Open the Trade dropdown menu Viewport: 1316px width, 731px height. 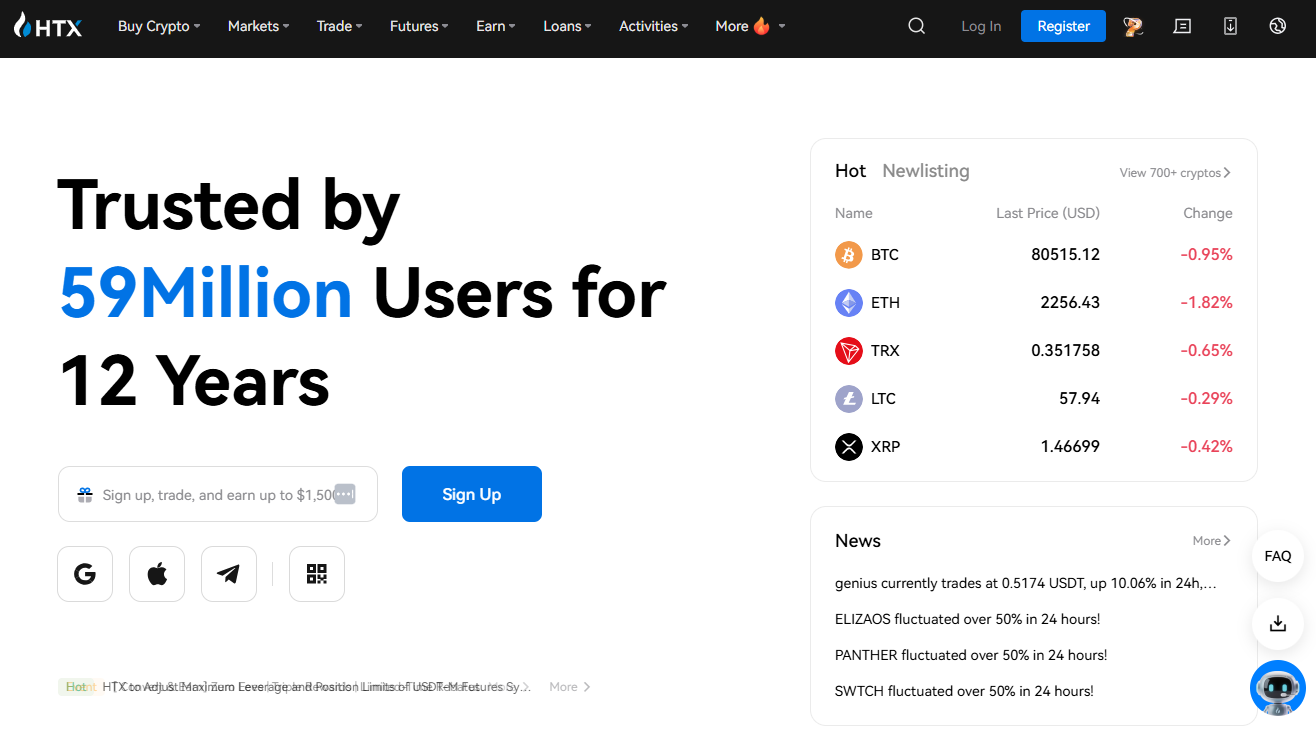pyautogui.click(x=340, y=26)
